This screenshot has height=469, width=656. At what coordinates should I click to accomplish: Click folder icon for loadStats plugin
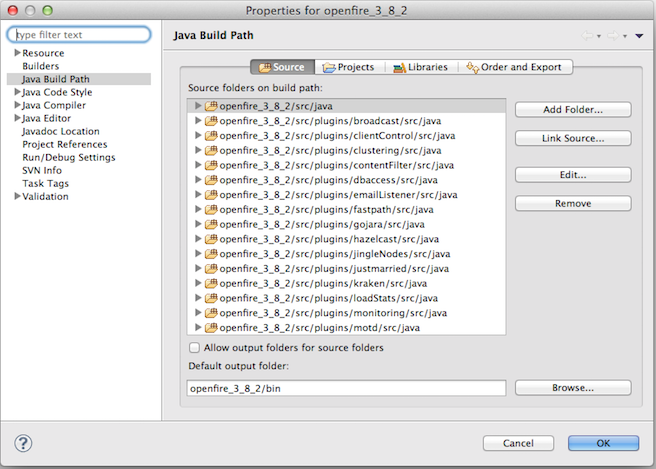click(211, 298)
